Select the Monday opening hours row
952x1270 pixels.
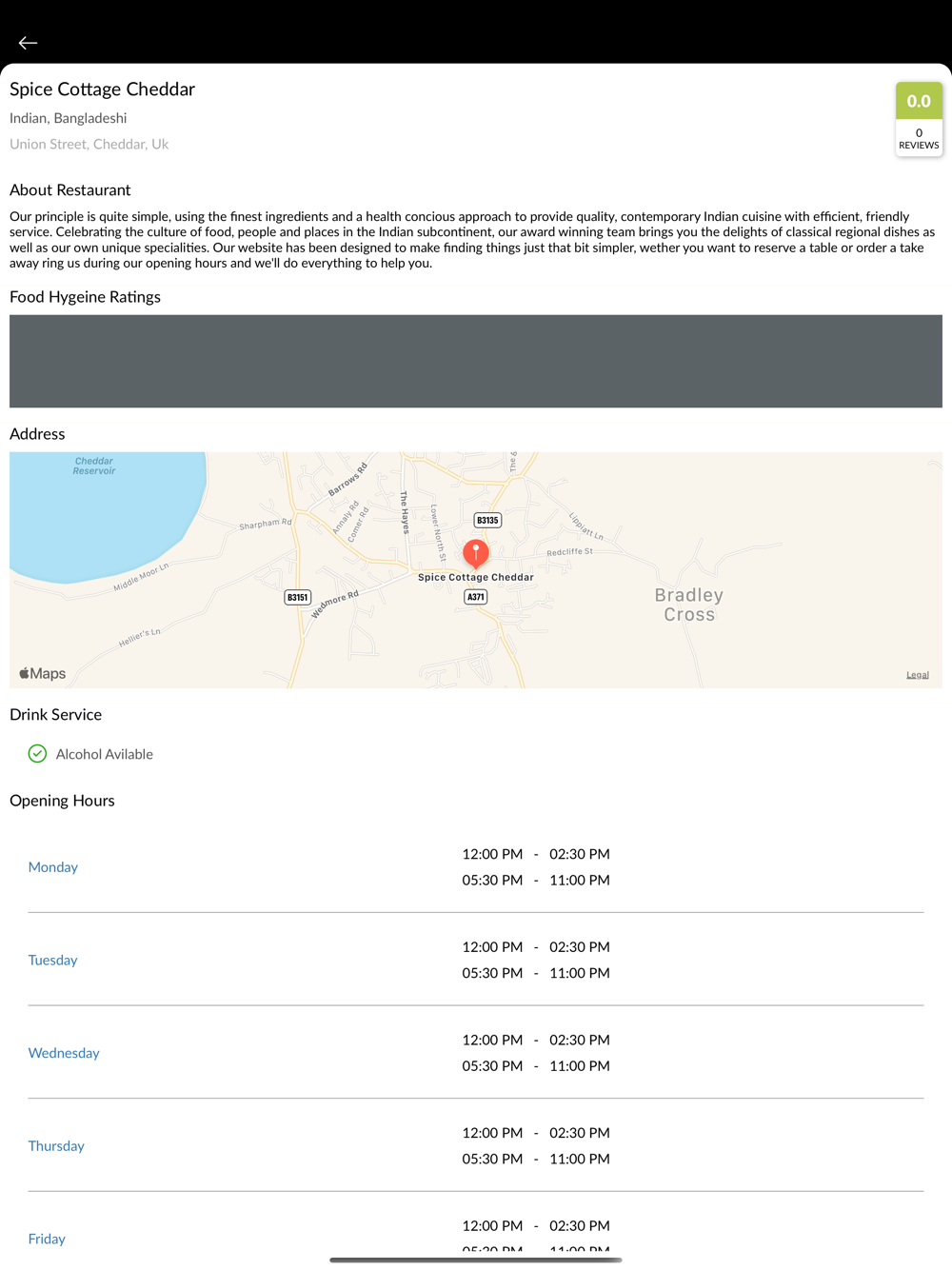[x=476, y=867]
